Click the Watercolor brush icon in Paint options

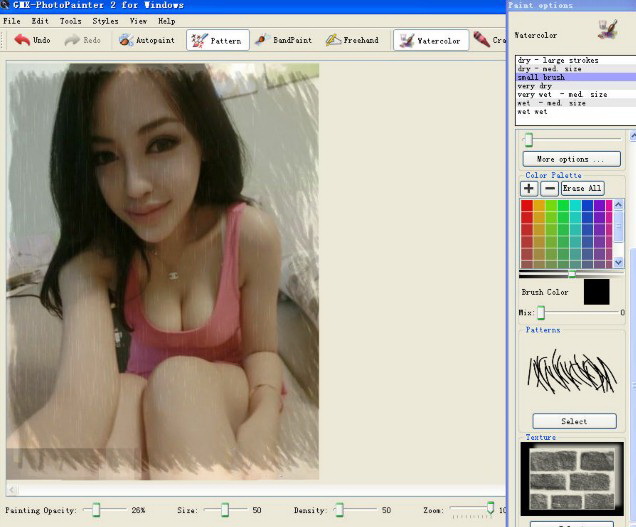[608, 29]
